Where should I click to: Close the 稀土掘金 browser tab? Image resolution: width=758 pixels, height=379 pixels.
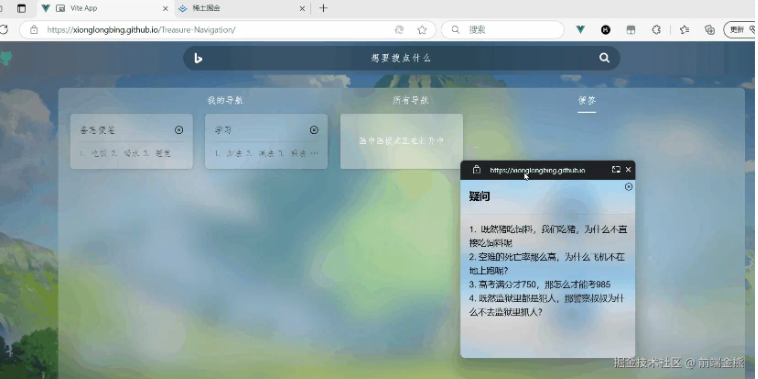point(302,9)
